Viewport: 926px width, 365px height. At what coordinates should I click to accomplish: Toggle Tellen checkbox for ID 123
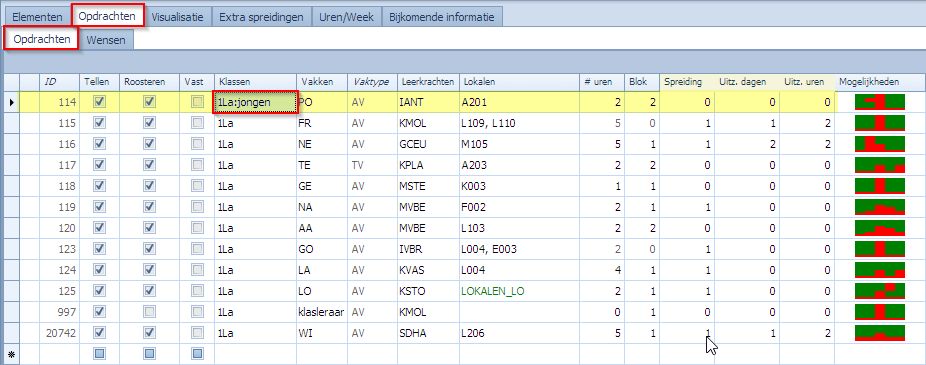click(99, 249)
